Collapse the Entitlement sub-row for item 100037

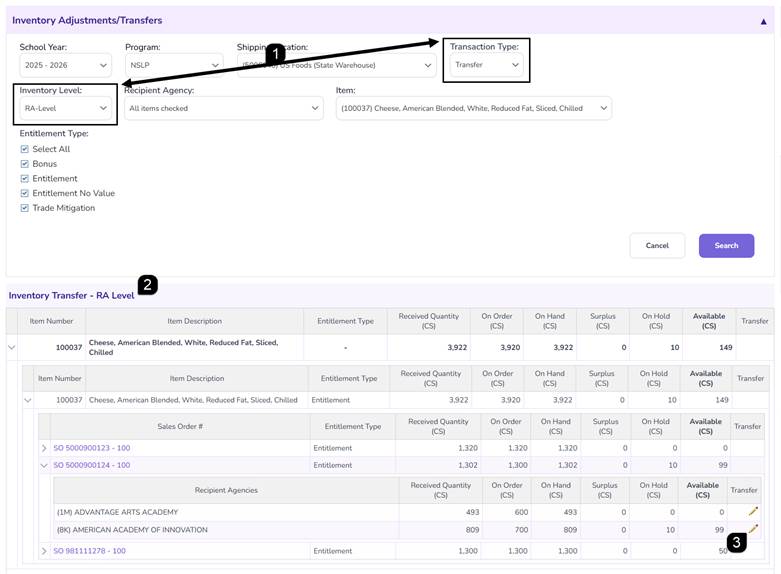pos(28,400)
